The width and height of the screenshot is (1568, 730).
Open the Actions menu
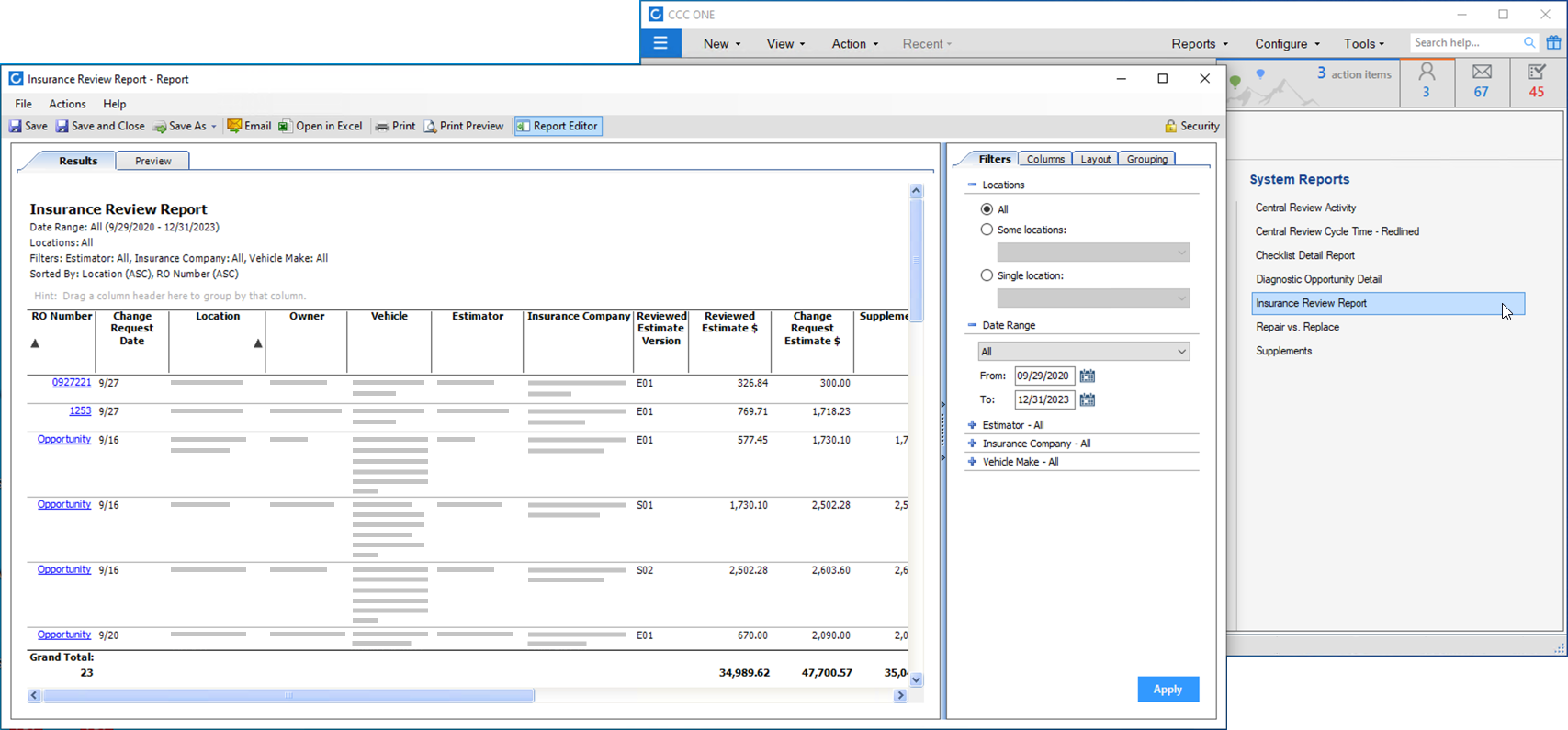coord(67,104)
